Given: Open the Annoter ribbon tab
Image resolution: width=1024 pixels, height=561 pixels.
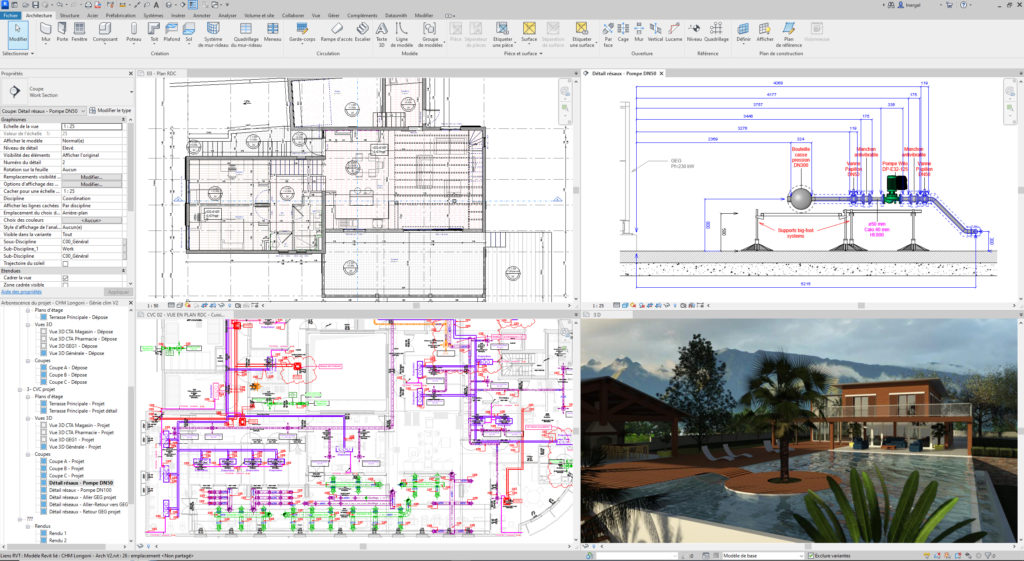Looking at the screenshot, I should pyautogui.click(x=202, y=15).
